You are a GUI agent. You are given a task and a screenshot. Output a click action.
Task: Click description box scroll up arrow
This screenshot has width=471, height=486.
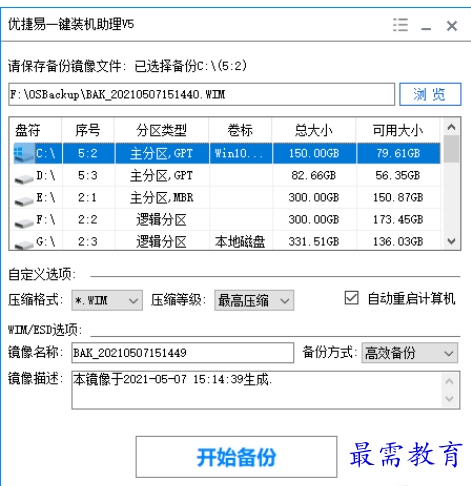point(449,381)
